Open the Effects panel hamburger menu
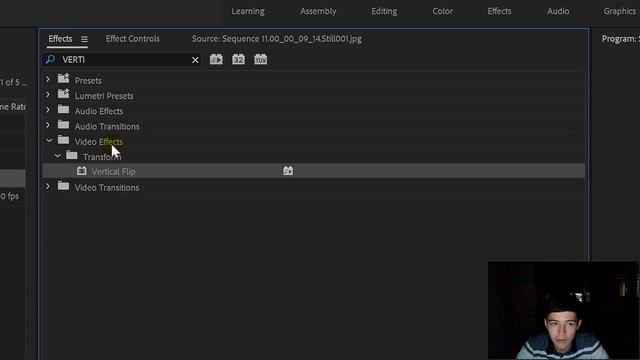This screenshot has width=640, height=360. (x=84, y=39)
